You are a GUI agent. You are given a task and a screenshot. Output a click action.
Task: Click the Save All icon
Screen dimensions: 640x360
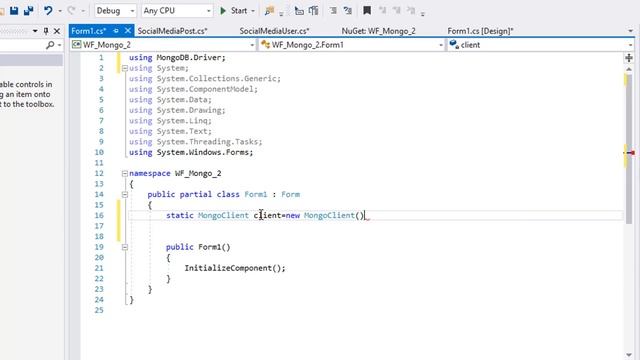(28, 11)
